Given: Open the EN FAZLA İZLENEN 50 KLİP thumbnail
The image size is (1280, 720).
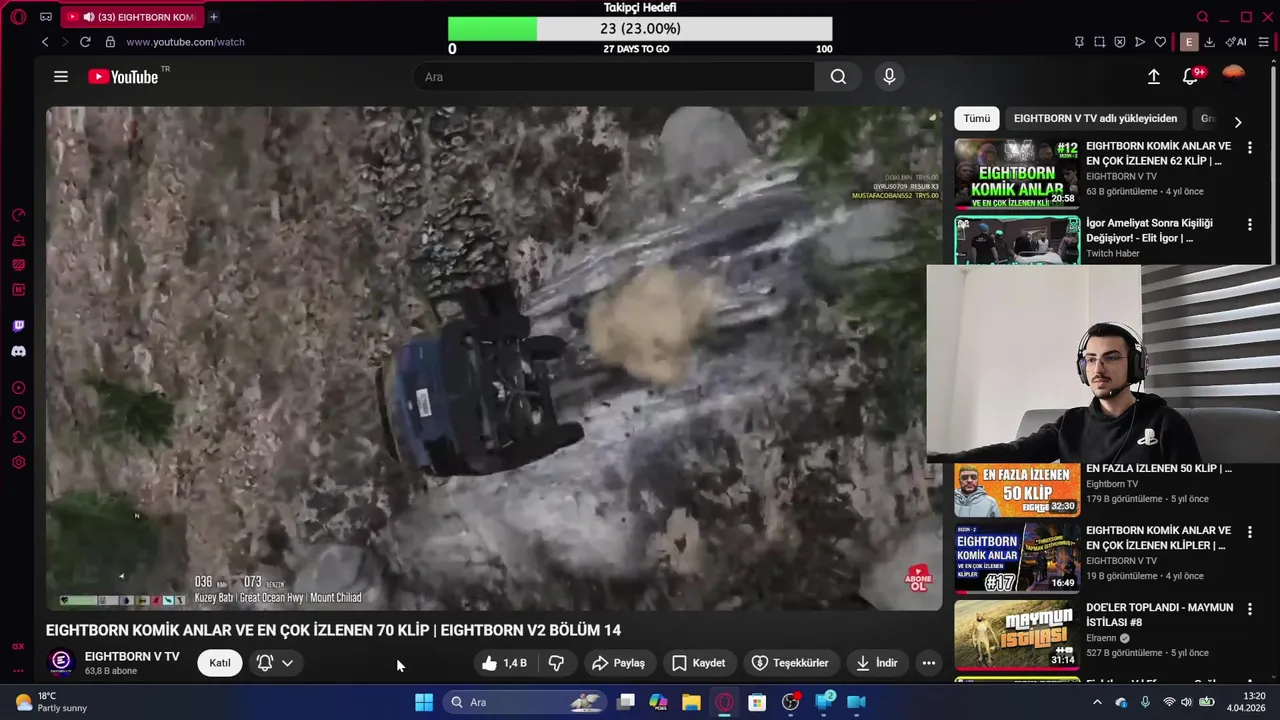Looking at the screenshot, I should (x=1017, y=490).
